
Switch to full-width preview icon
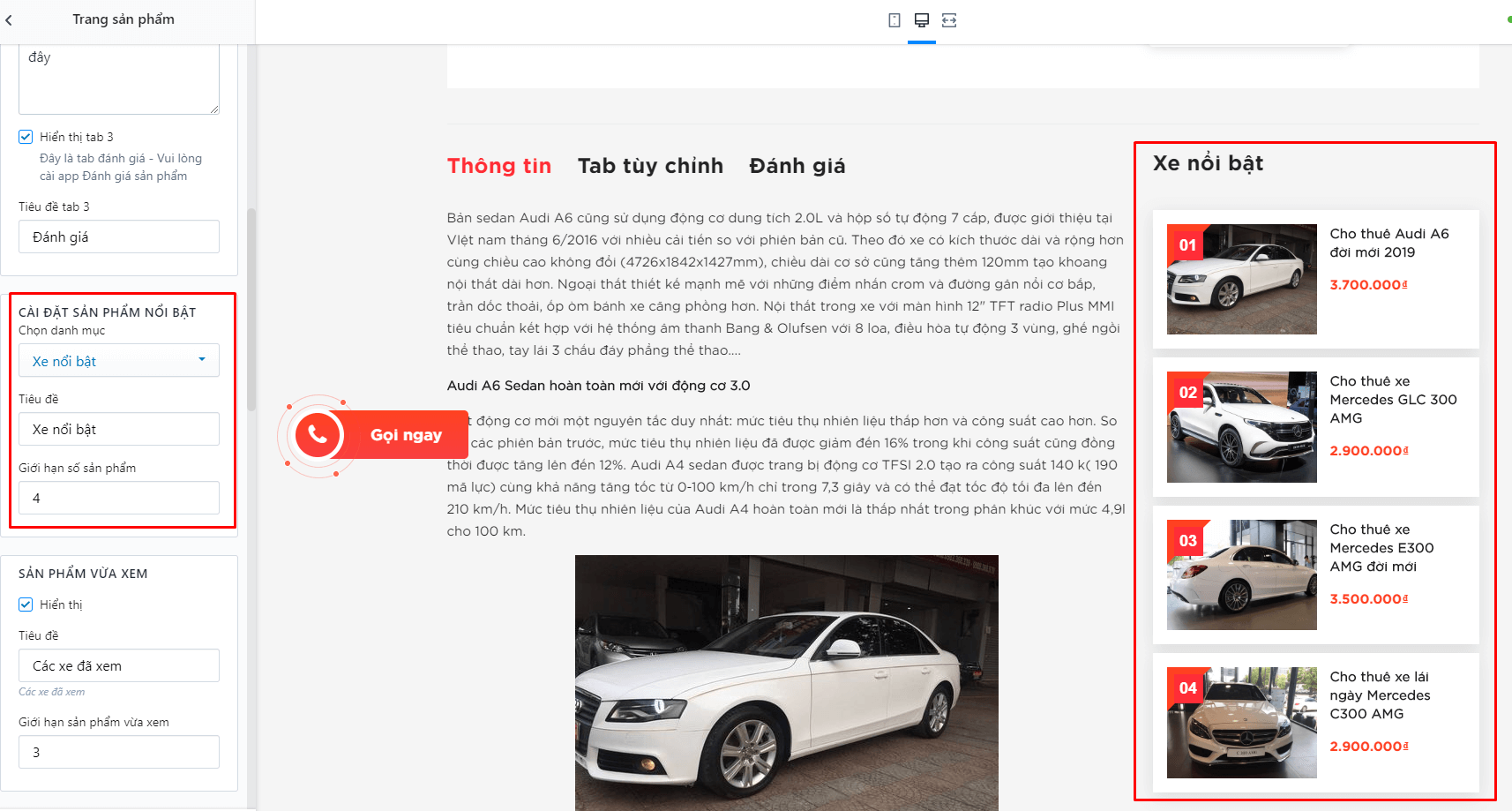tap(949, 20)
